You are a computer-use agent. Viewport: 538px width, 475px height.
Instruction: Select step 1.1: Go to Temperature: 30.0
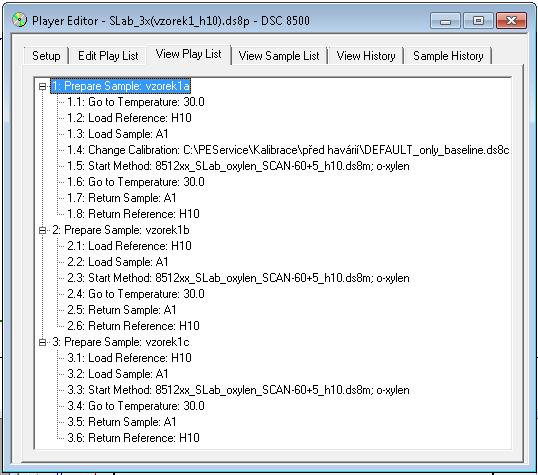coord(136,102)
